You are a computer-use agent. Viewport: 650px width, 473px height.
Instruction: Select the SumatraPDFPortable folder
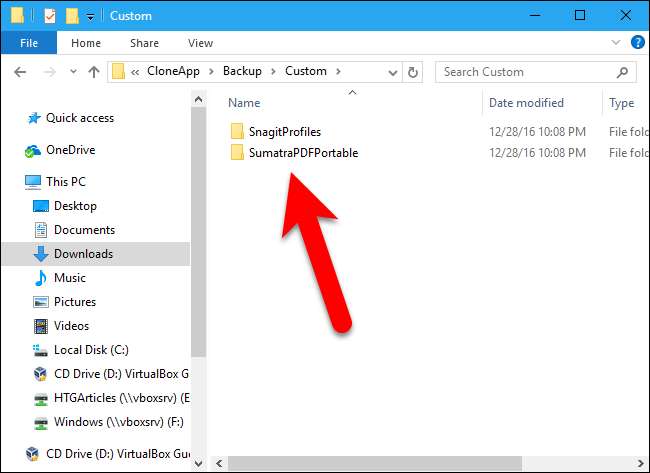point(303,153)
